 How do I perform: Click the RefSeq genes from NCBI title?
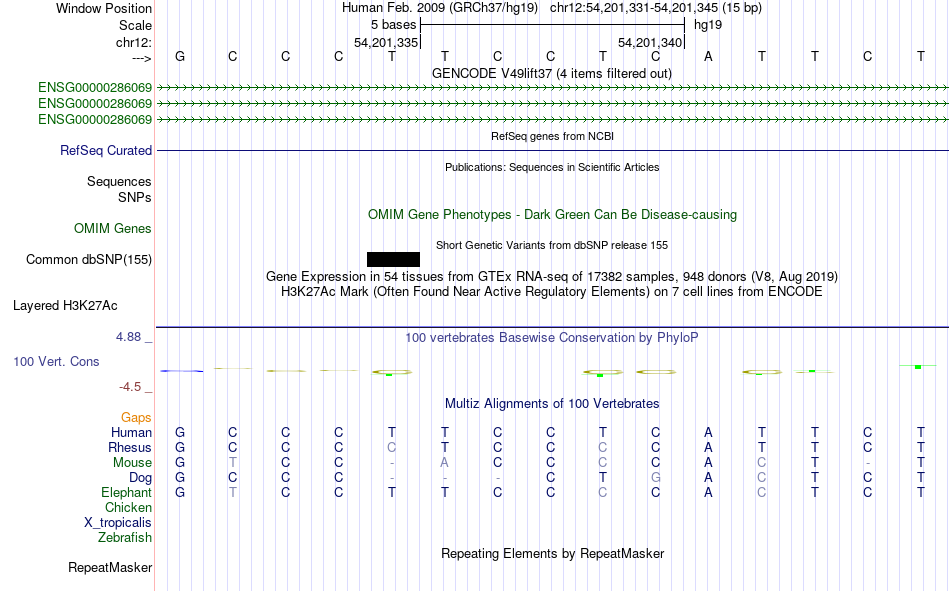click(x=552, y=136)
